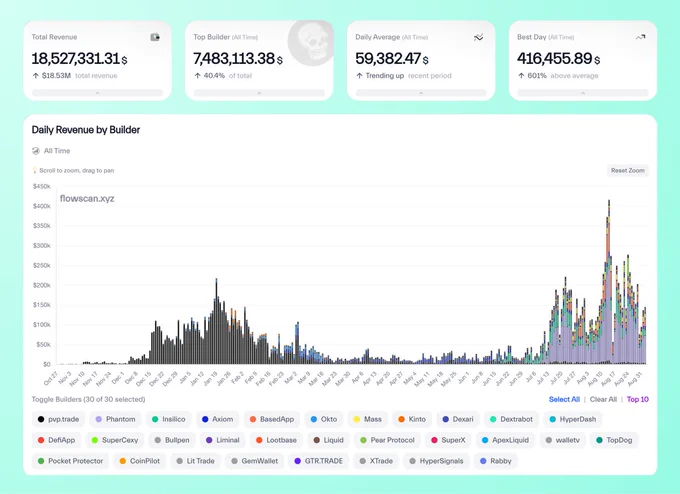Screen dimensions: 680x494
Task: Toggle the Mass builder chip
Action: click(368, 419)
